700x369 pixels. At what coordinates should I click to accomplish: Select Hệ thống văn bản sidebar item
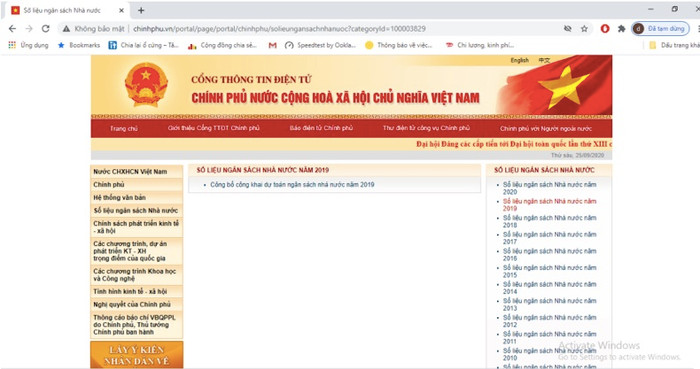[x=137, y=197]
